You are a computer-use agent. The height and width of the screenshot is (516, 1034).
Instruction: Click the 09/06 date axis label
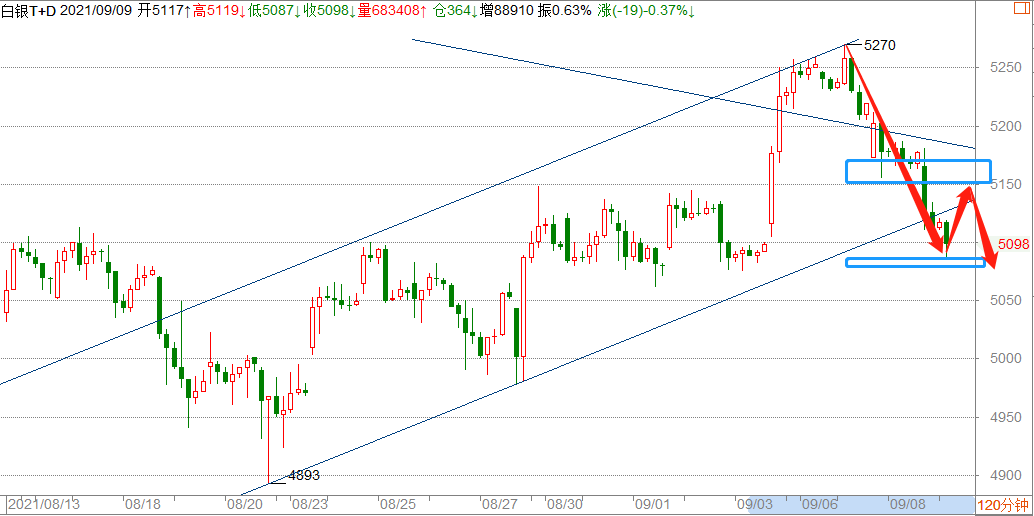(x=818, y=504)
